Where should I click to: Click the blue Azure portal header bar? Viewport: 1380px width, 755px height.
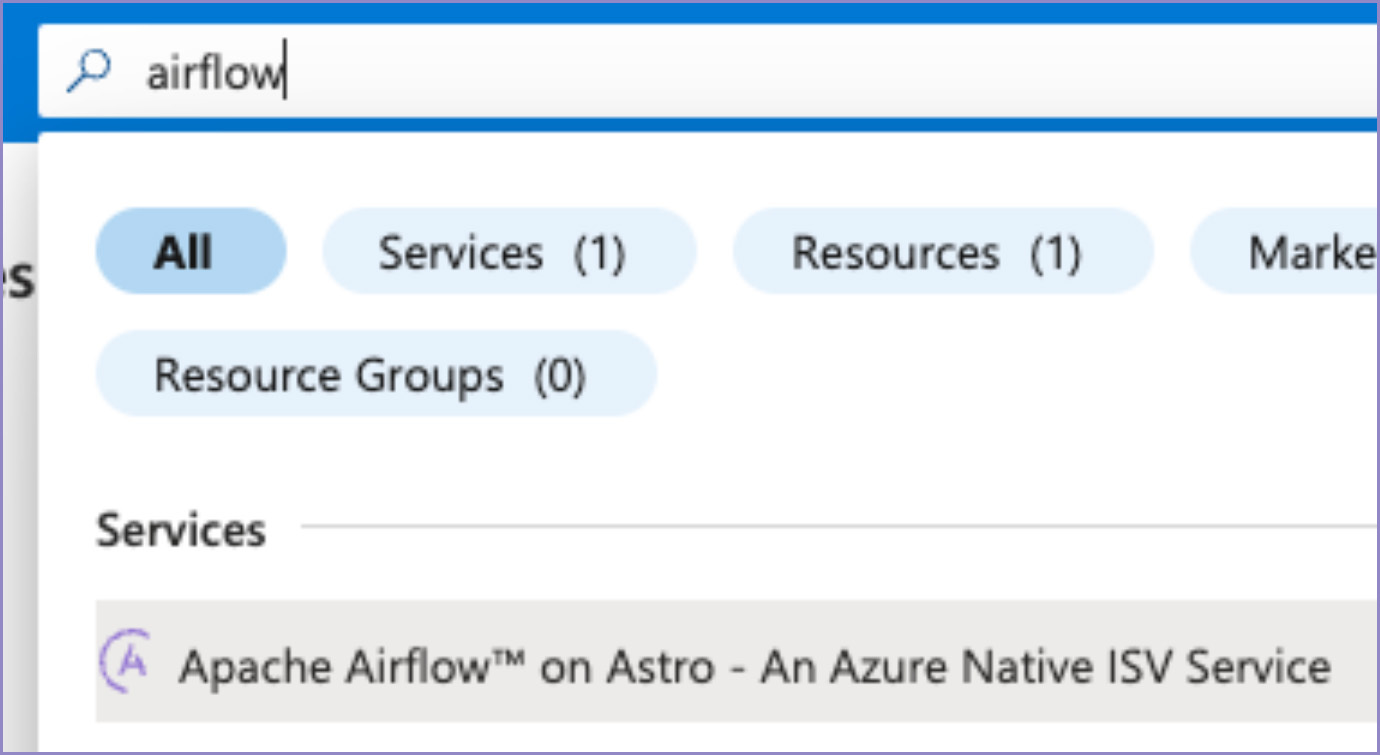tap(700, 10)
